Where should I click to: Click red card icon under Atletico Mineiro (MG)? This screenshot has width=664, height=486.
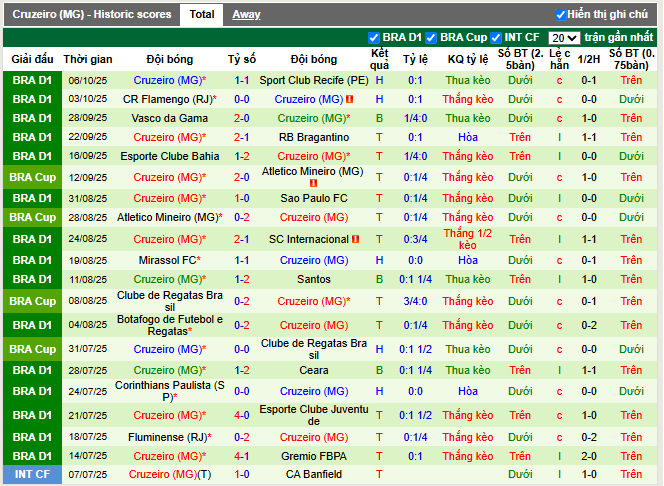(x=314, y=184)
